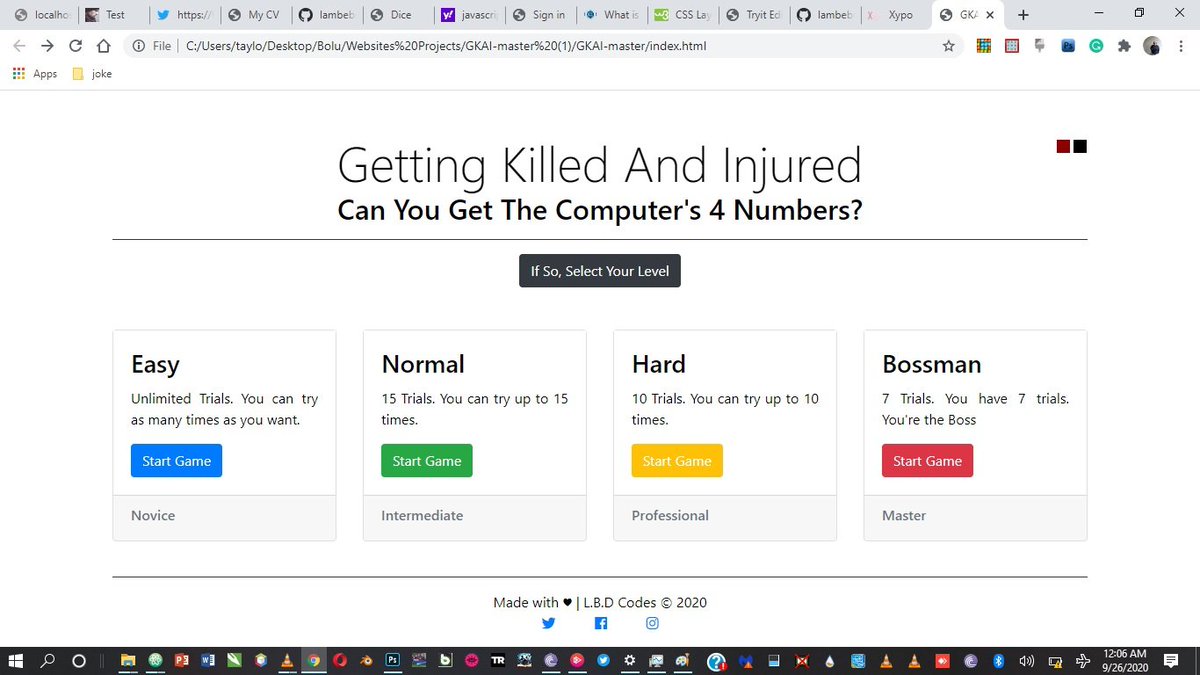This screenshot has width=1200, height=675.
Task: Open the Windows Start menu
Action: click(x=17, y=661)
